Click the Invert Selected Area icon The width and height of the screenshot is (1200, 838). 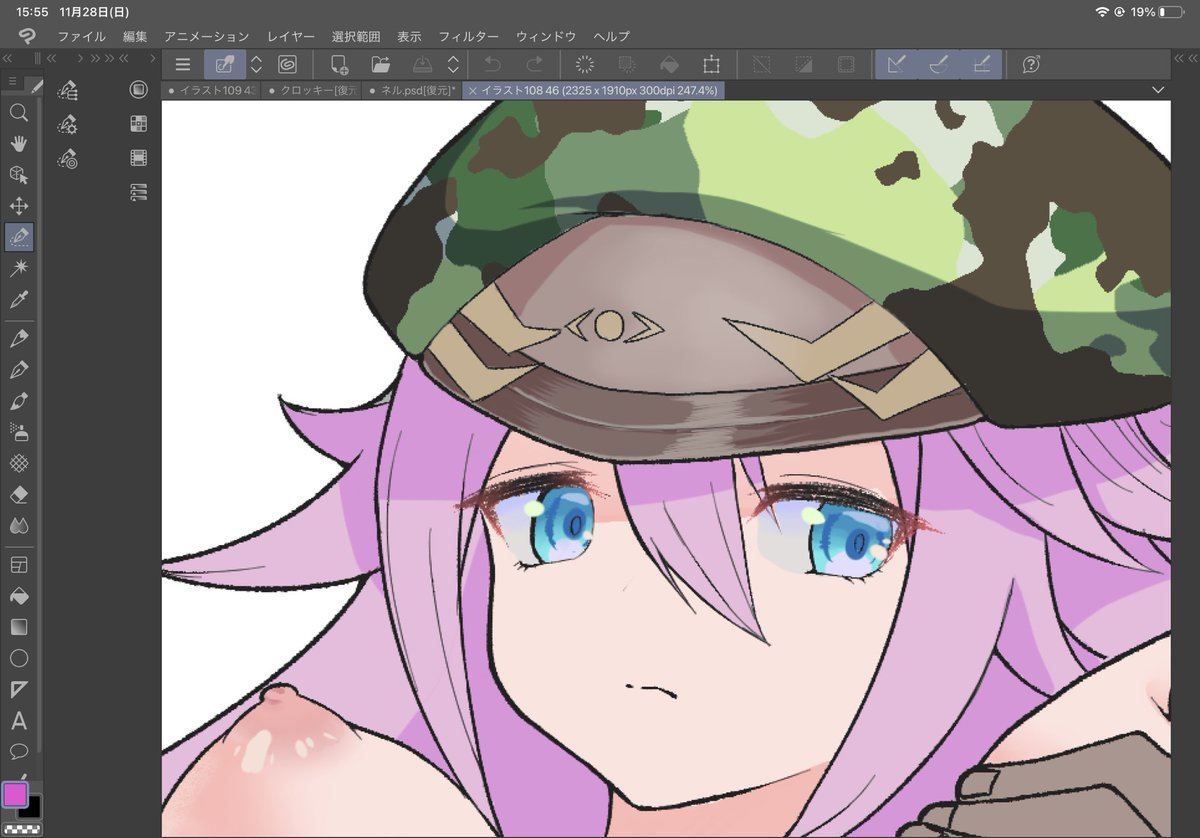[x=804, y=65]
